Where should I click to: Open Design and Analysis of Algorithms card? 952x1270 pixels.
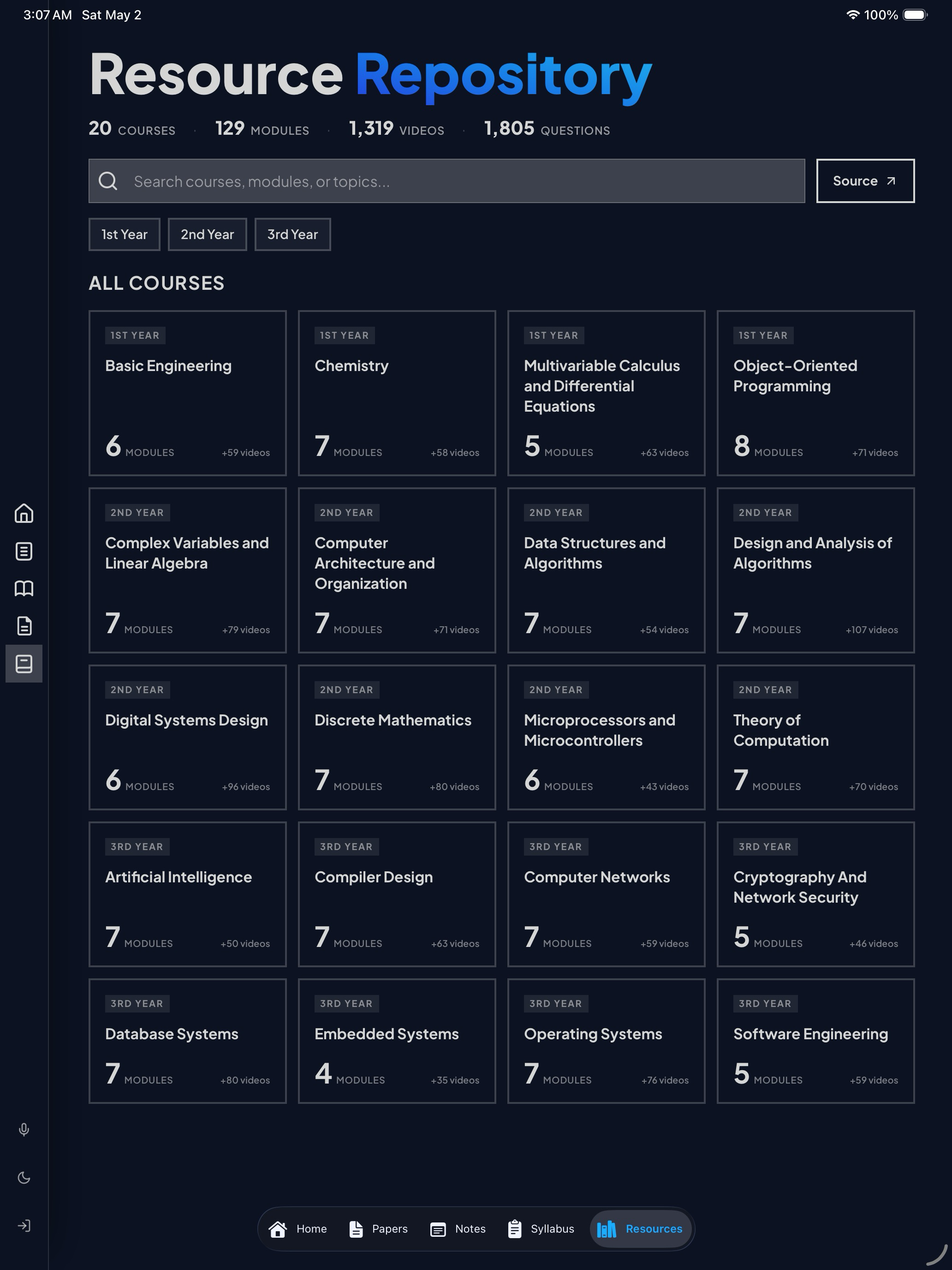tap(816, 570)
